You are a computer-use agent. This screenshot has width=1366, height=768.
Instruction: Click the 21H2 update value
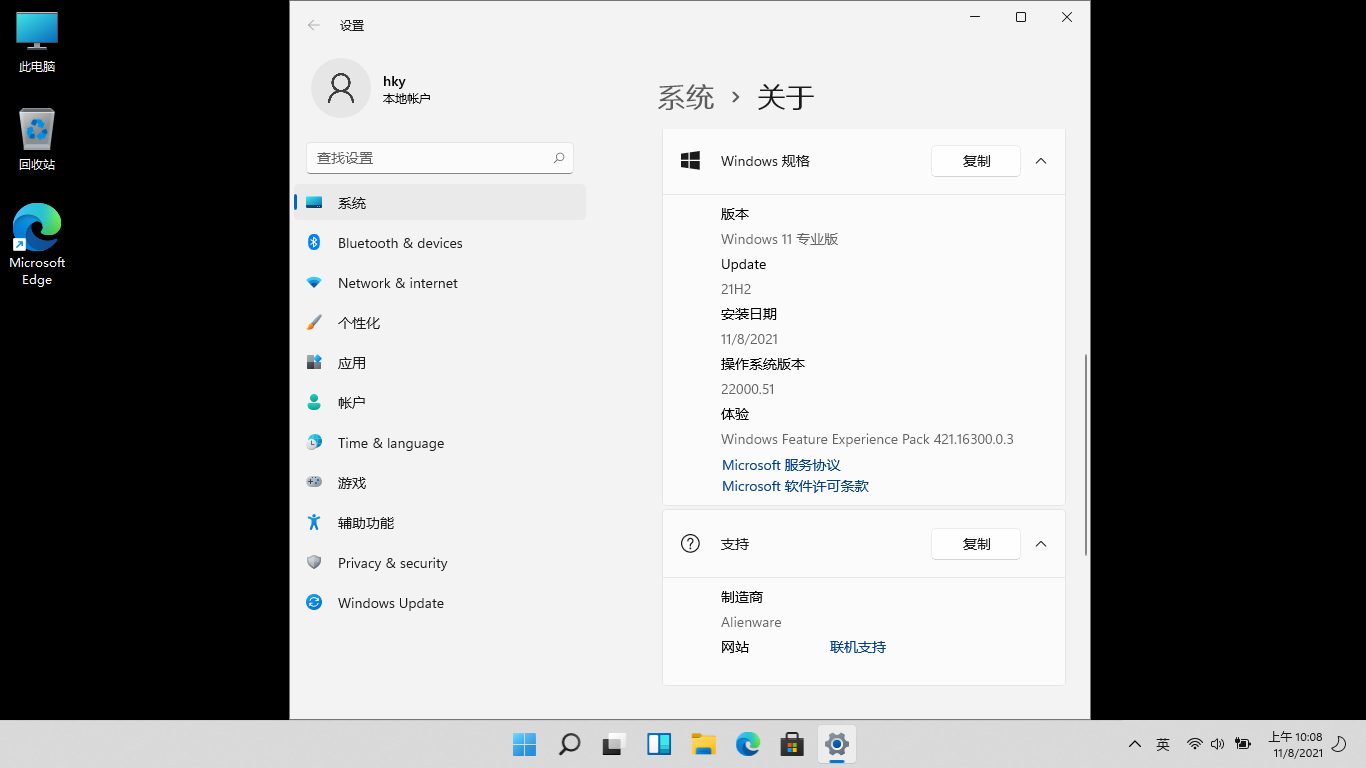pos(736,289)
